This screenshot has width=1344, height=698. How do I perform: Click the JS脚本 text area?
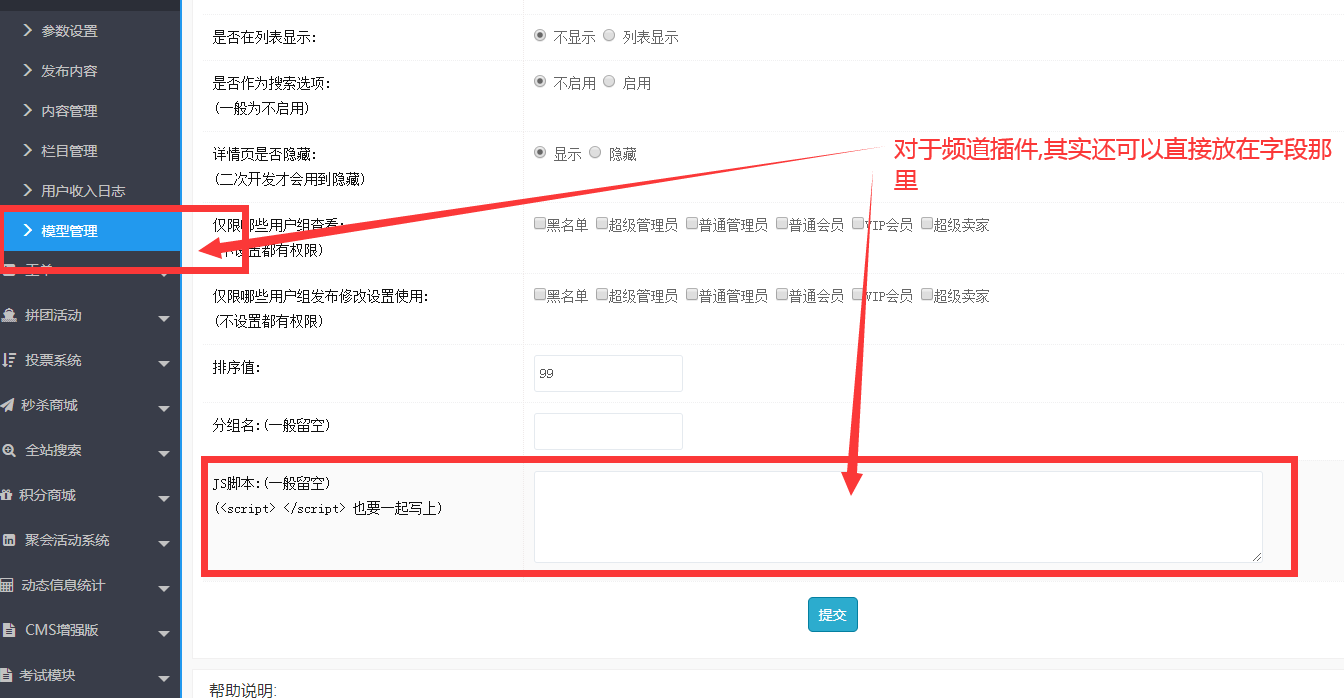point(897,517)
